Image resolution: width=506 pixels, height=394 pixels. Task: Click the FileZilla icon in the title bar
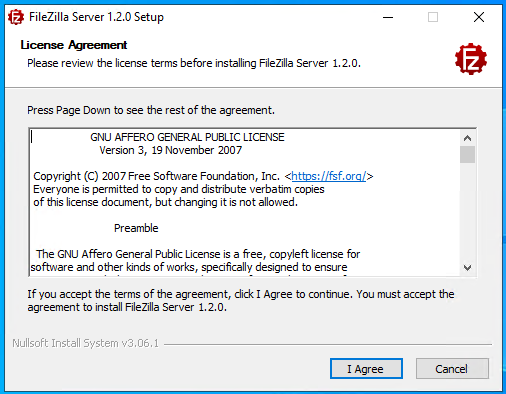[x=16, y=17]
